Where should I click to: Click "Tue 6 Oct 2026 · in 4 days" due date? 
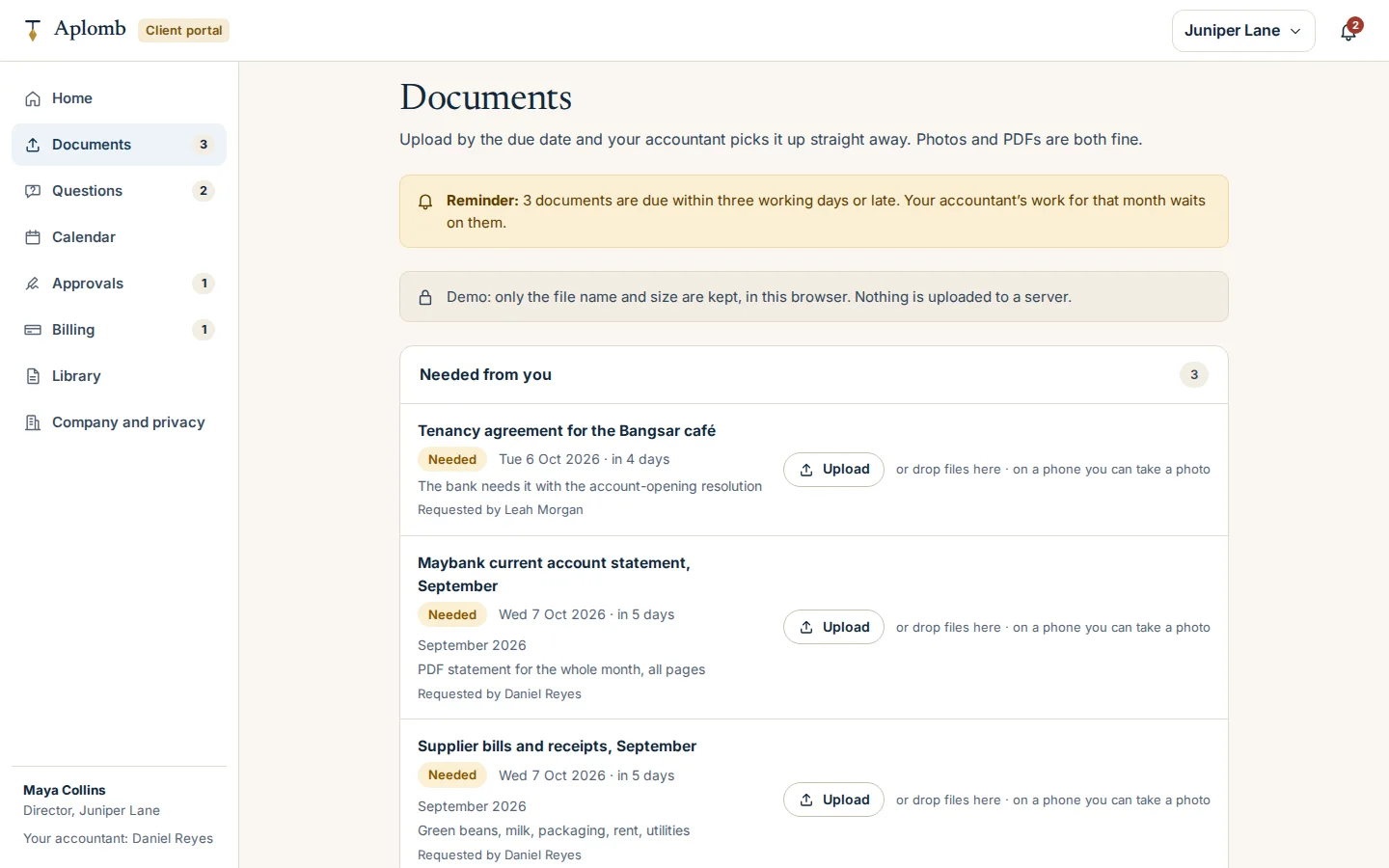coord(584,460)
